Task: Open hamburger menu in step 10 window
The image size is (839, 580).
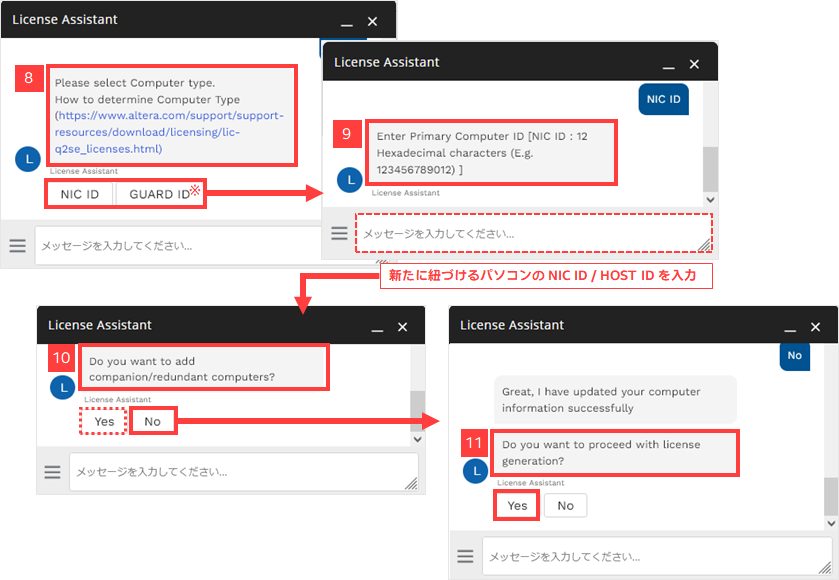Action: pos(52,472)
